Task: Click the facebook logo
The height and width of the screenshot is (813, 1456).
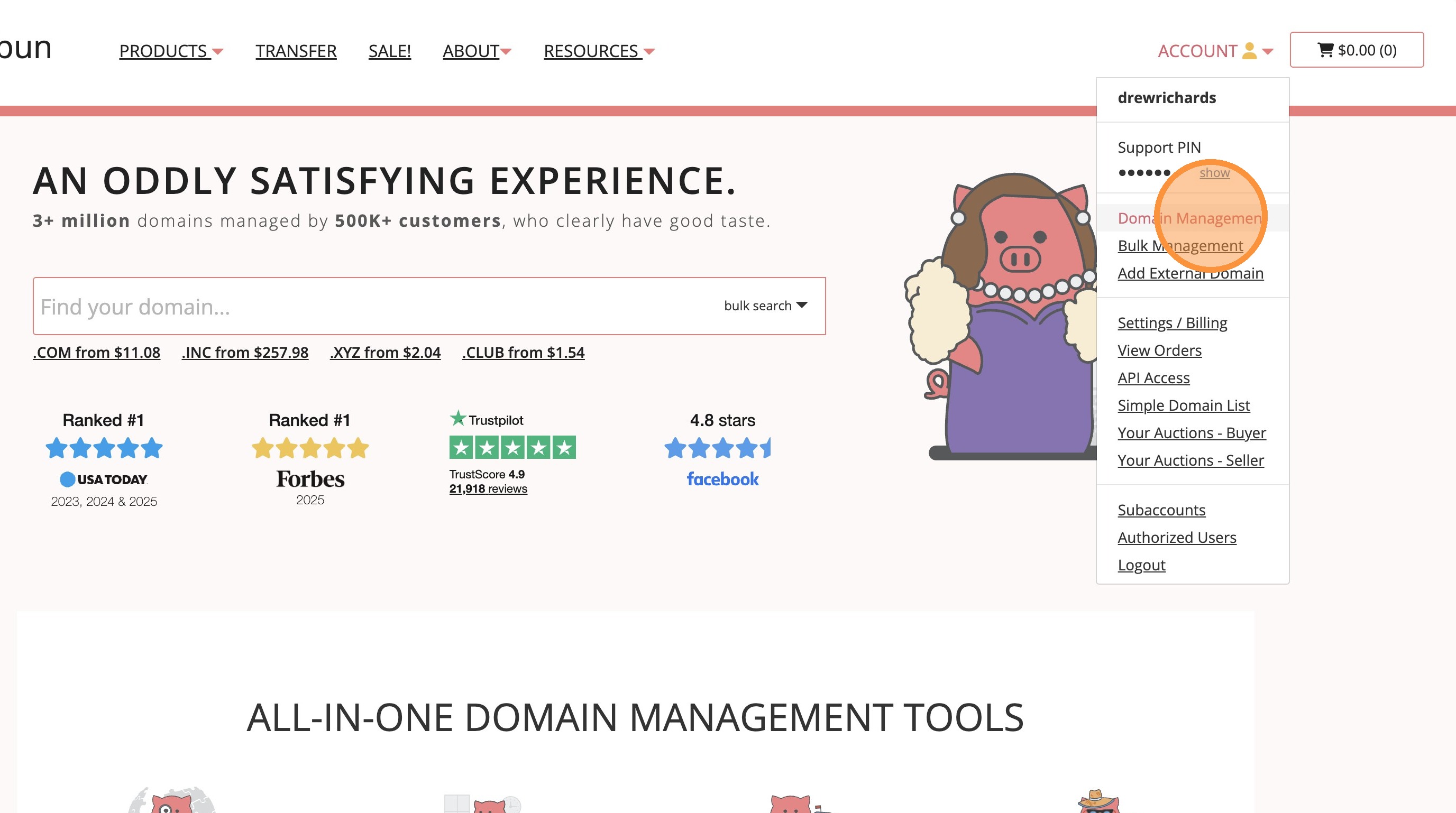Action: pos(722,479)
